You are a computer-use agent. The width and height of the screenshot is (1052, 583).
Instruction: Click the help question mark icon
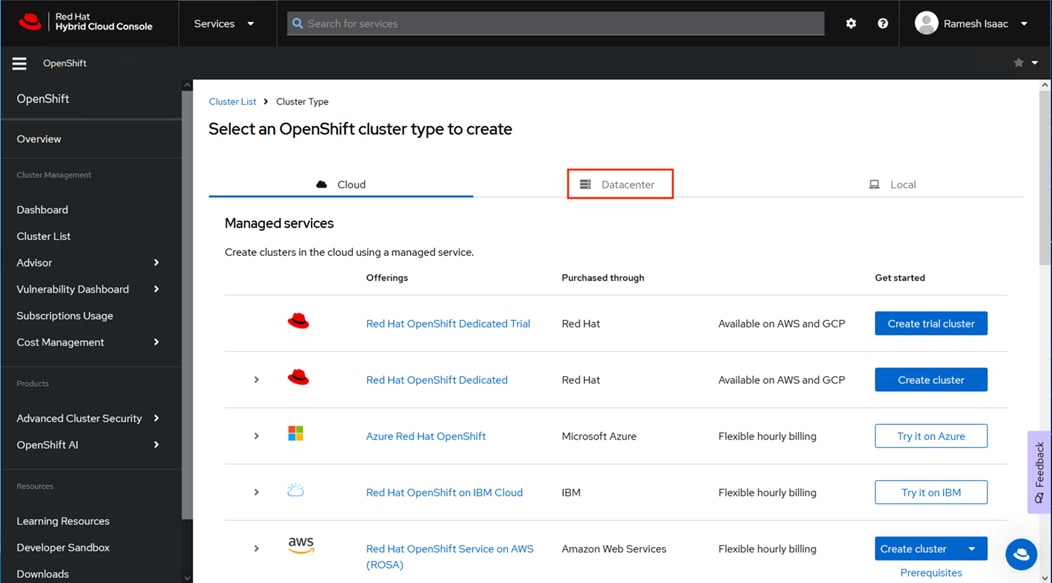click(x=882, y=23)
